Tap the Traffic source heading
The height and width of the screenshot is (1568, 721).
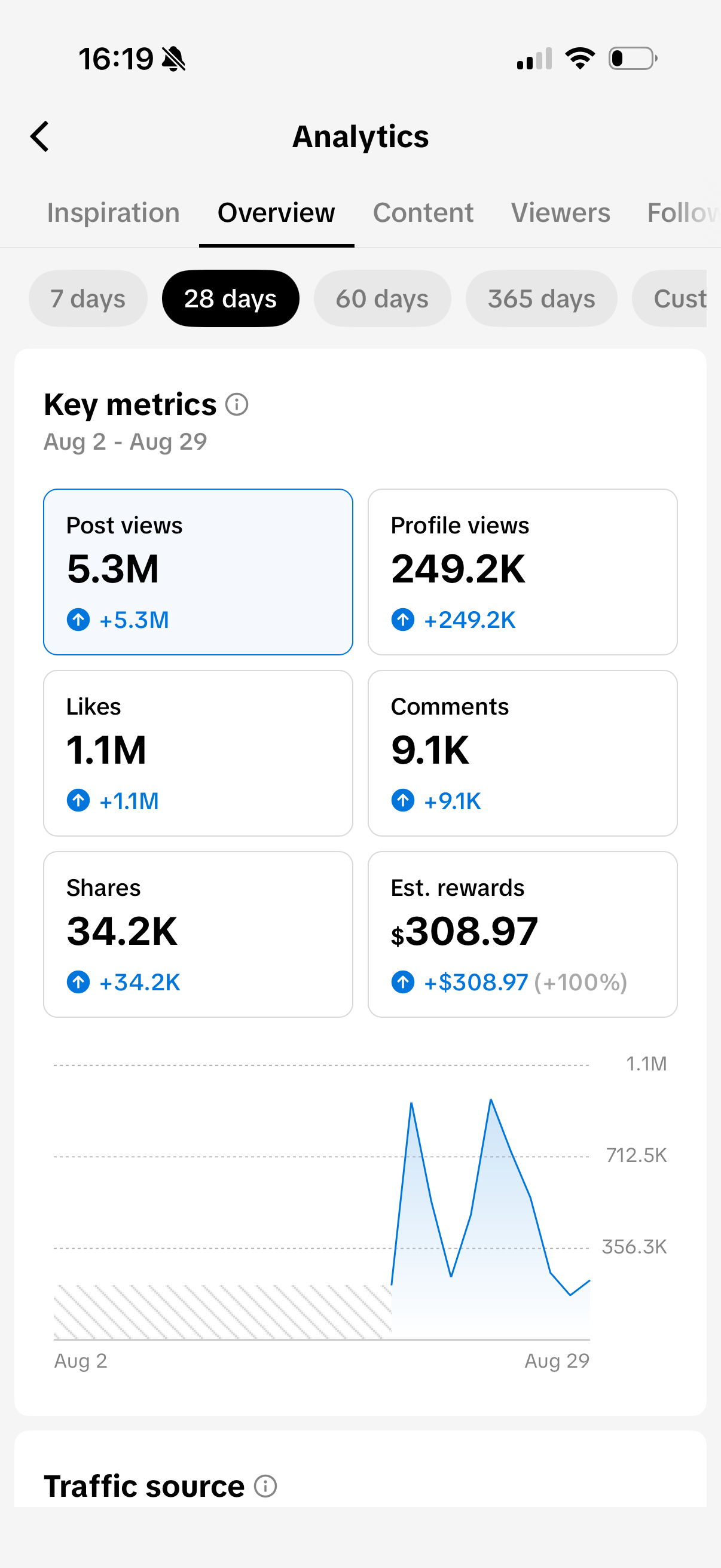(x=144, y=1486)
